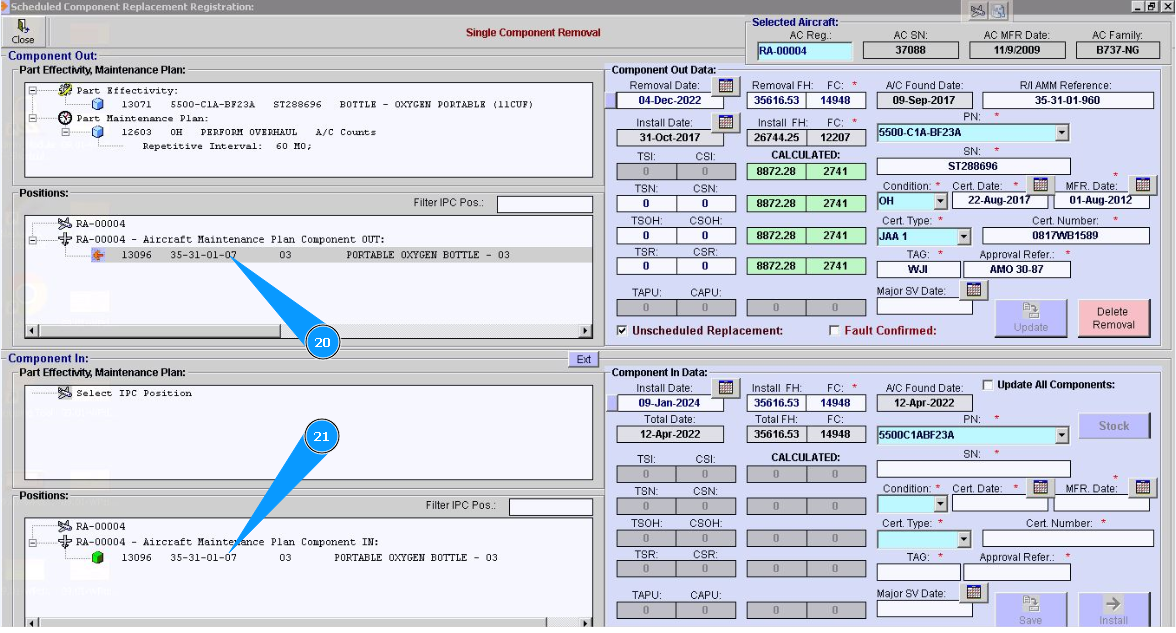This screenshot has height=633, width=1176.
Task: Open Component Out MFR. Date calendar
Action: pyautogui.click(x=1142, y=184)
